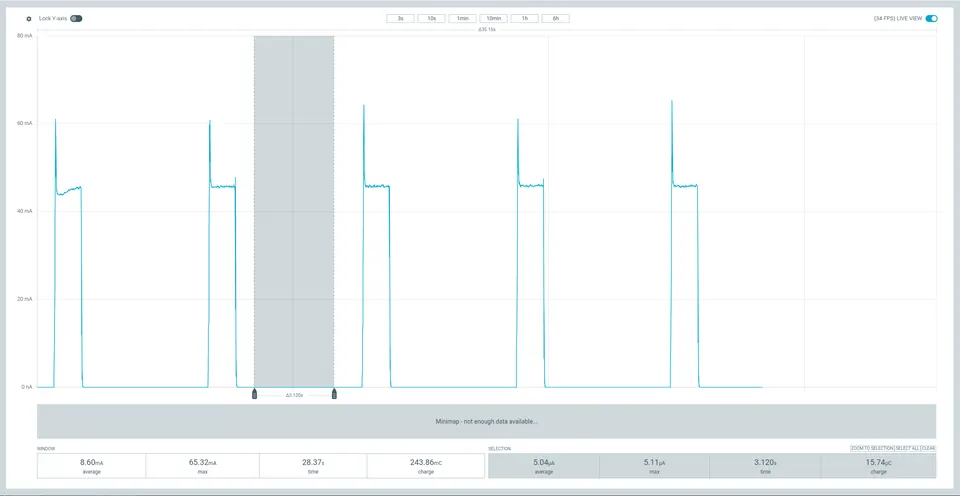Click the ZOOM TO SELECTION button
960x496 pixels.
[x=872, y=449]
